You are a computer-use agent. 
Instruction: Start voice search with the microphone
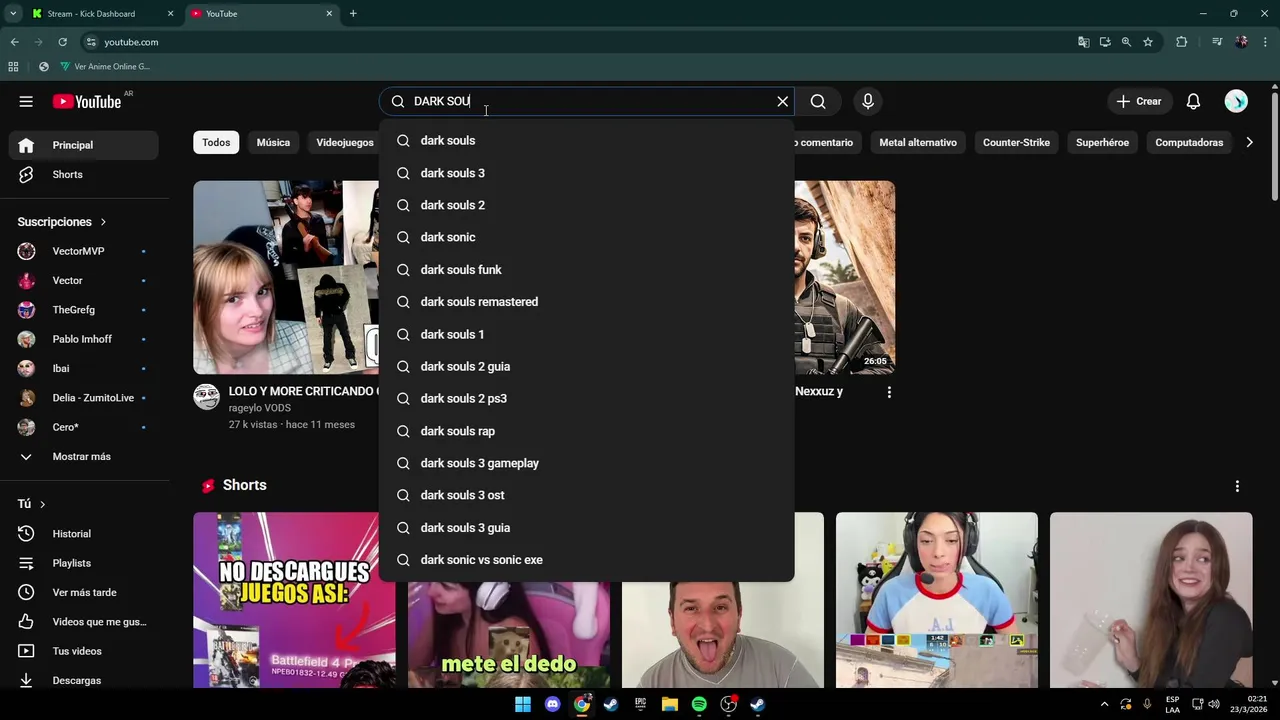pyautogui.click(x=868, y=101)
